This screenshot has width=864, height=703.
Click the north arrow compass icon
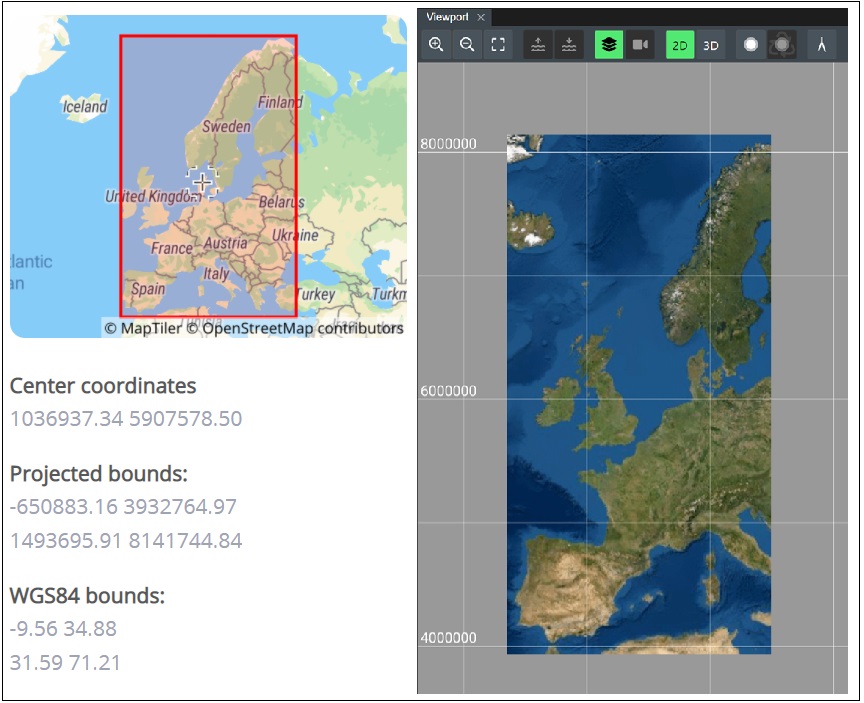tap(822, 45)
